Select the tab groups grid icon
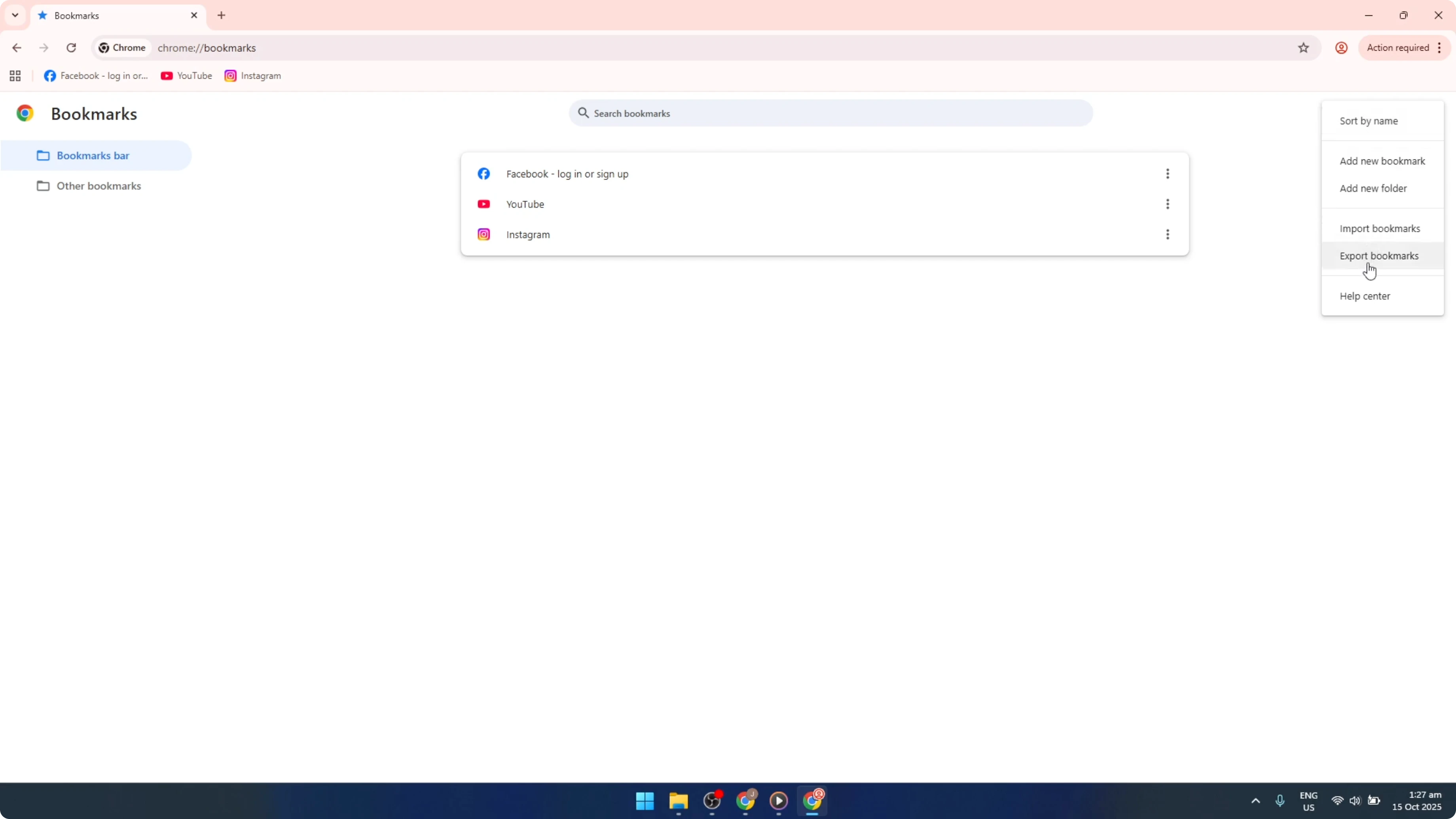The height and width of the screenshot is (819, 1456). pyautogui.click(x=14, y=76)
